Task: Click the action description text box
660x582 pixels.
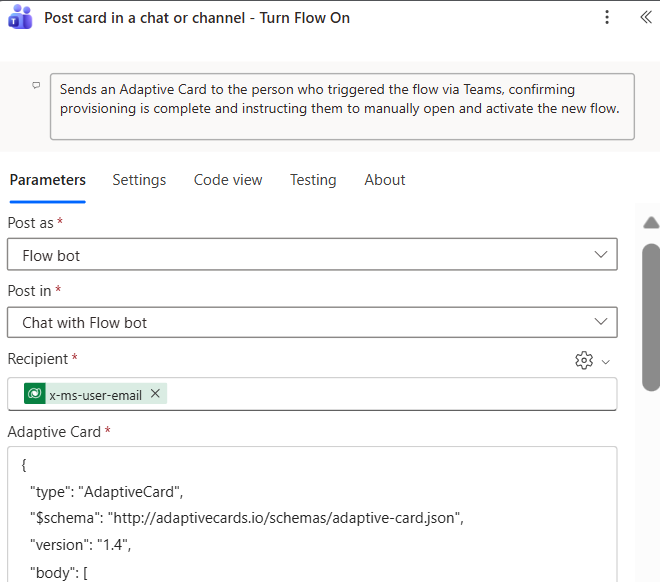Action: (x=342, y=106)
